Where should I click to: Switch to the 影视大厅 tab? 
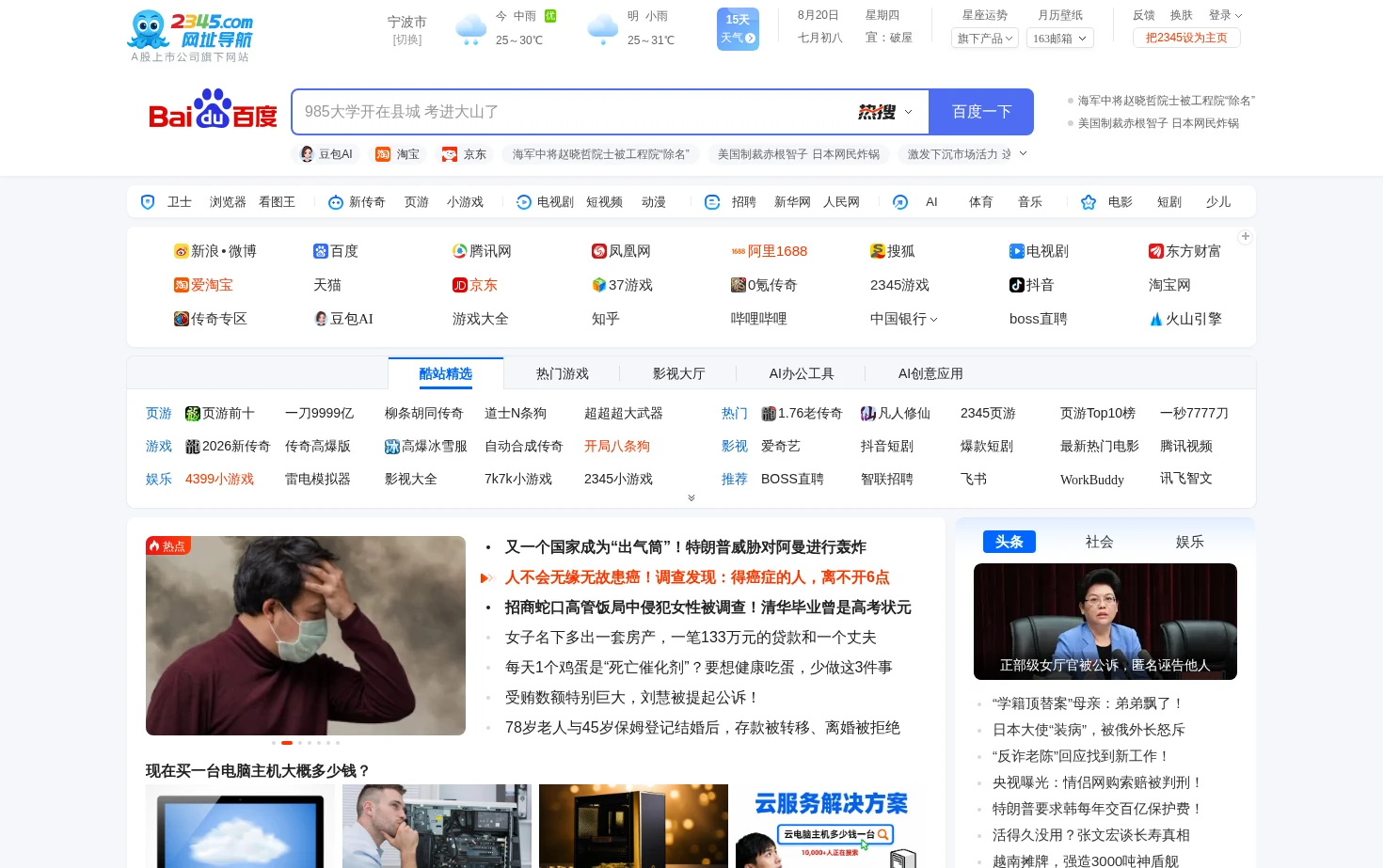679,373
